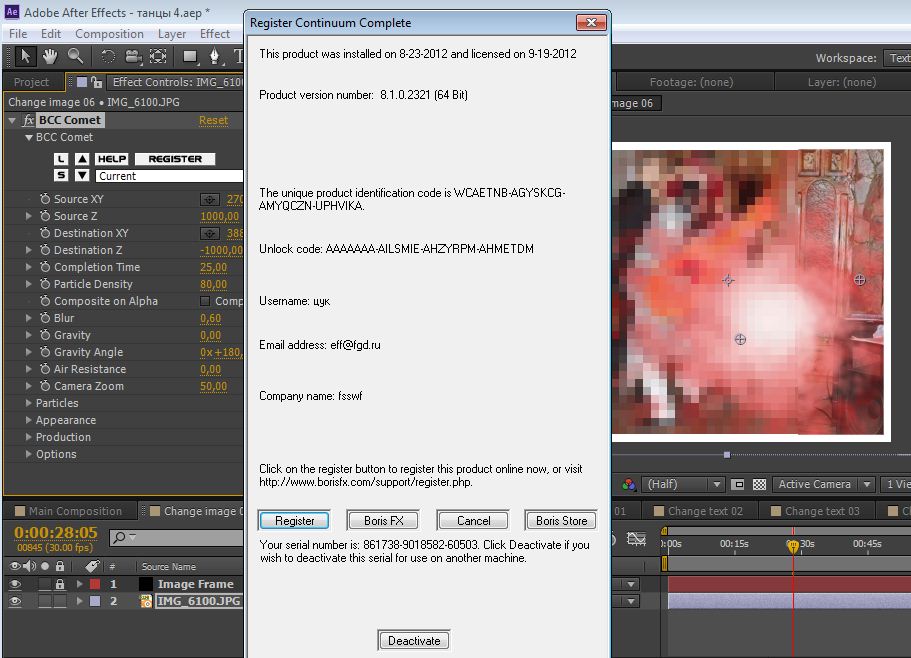Open the Half resolution dropdown
Screen dimensions: 911x658
pos(683,485)
